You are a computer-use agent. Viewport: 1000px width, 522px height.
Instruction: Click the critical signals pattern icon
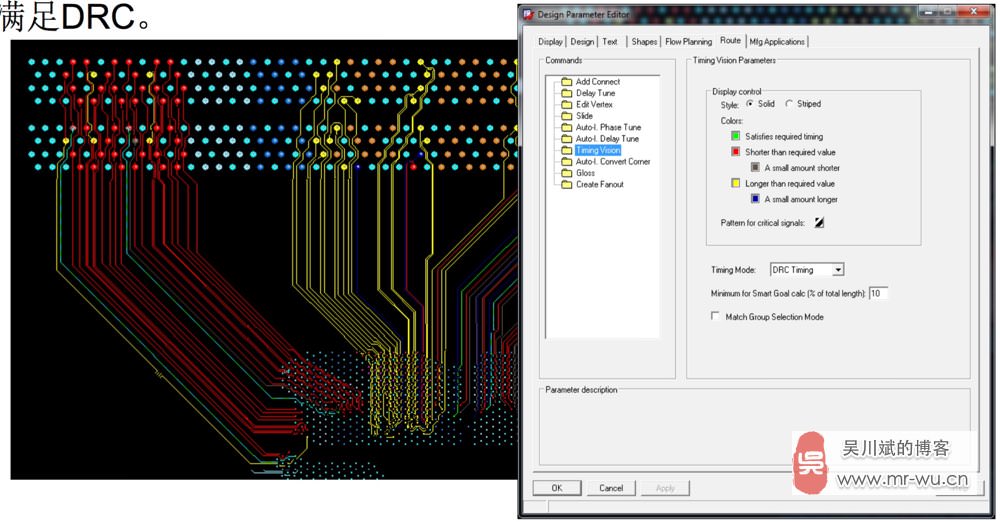819,223
